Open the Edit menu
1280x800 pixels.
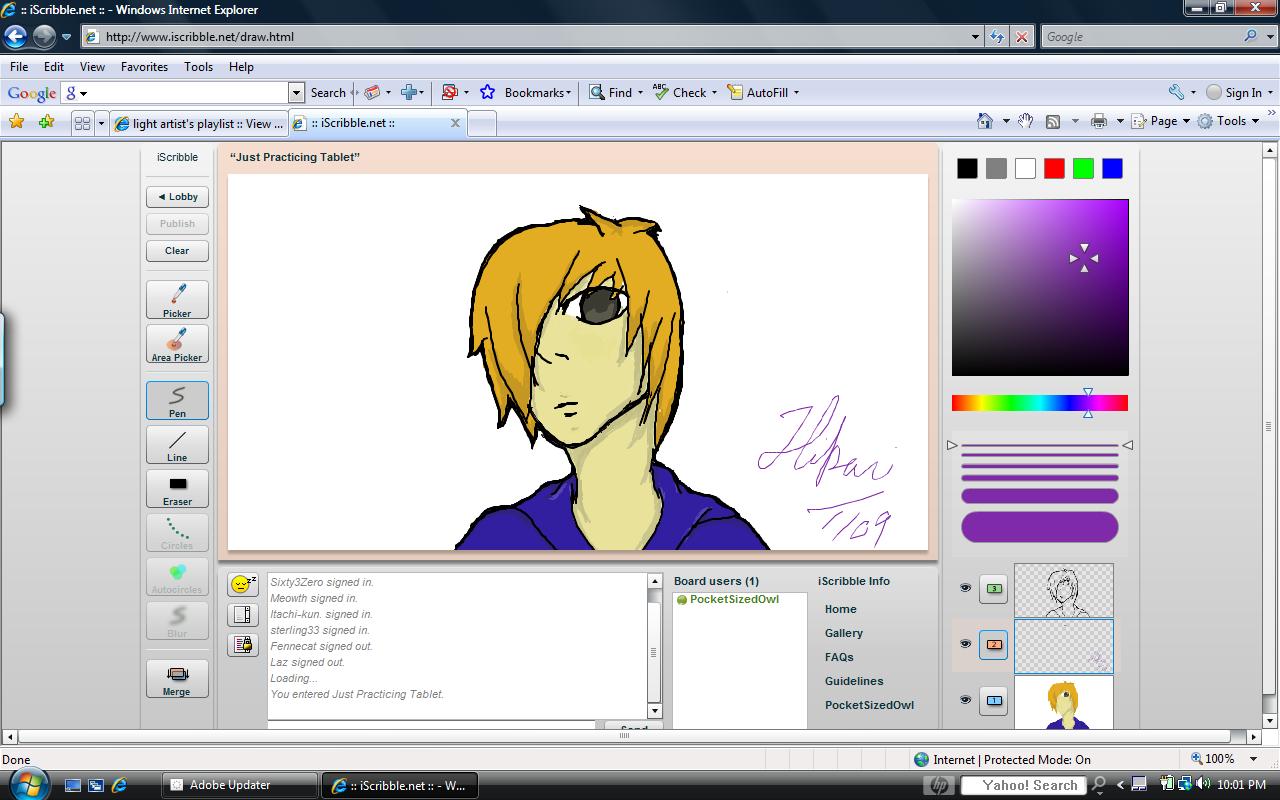tap(54, 67)
